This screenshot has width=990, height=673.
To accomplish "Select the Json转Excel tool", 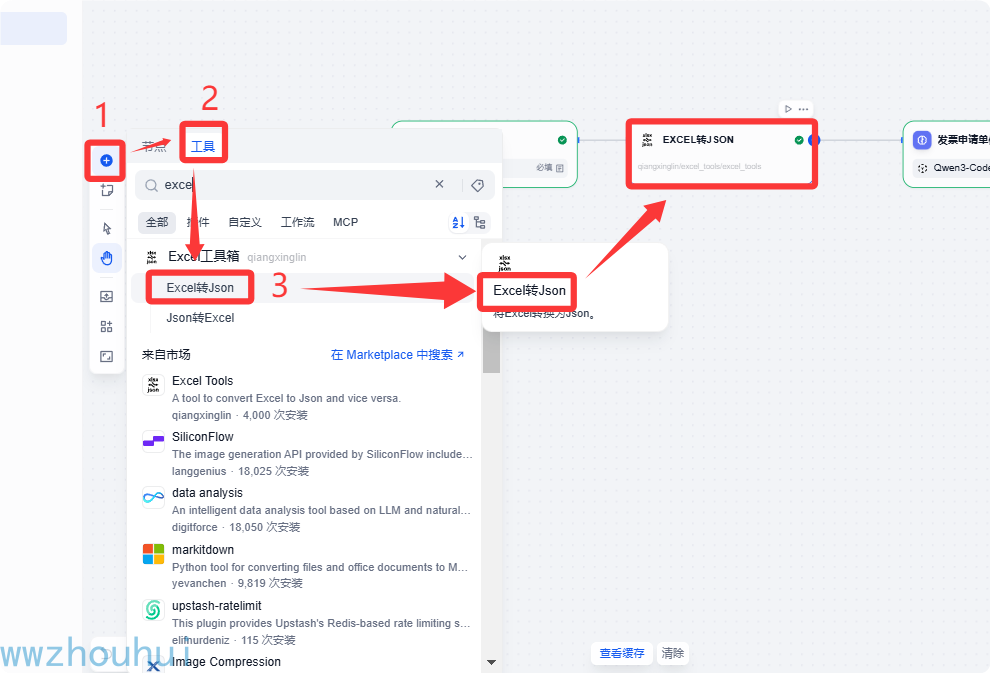I will click(x=200, y=318).
